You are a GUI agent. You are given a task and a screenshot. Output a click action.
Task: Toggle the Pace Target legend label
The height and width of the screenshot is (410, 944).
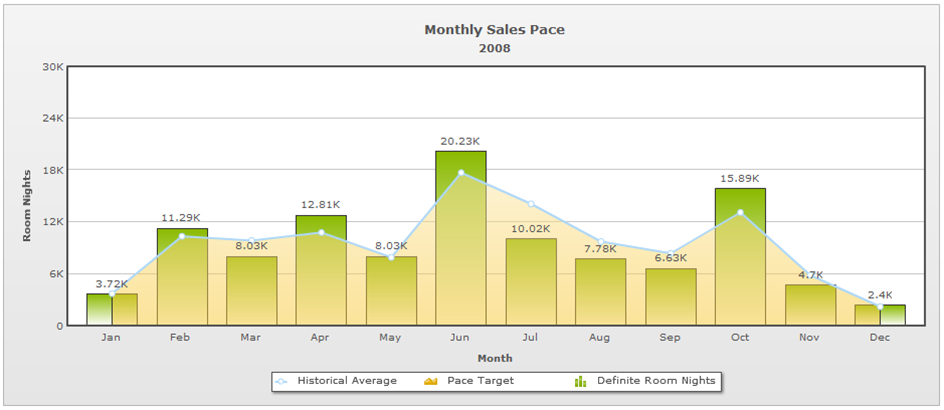tap(480, 380)
